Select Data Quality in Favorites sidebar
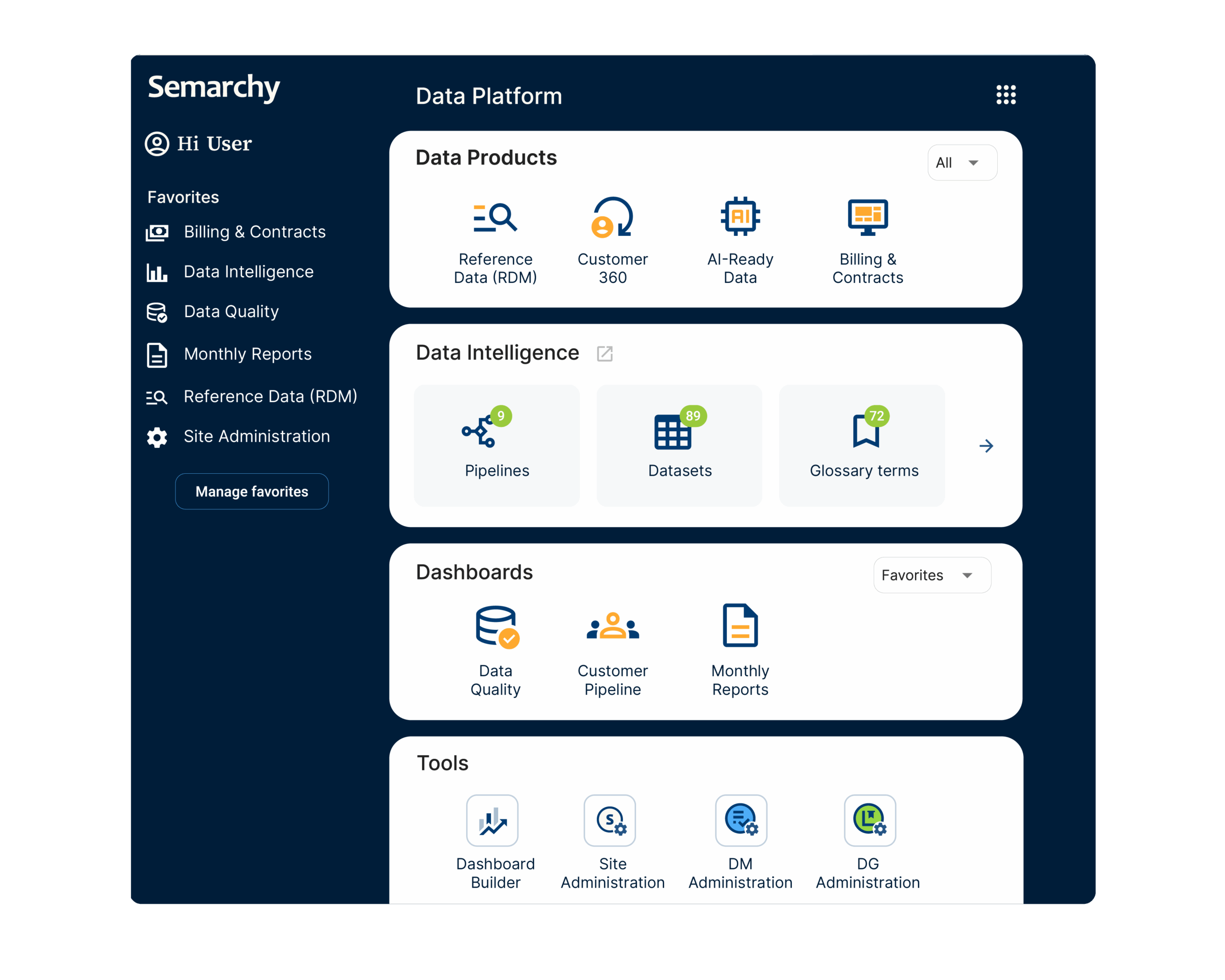The width and height of the screenshot is (1225, 980). [x=212, y=312]
